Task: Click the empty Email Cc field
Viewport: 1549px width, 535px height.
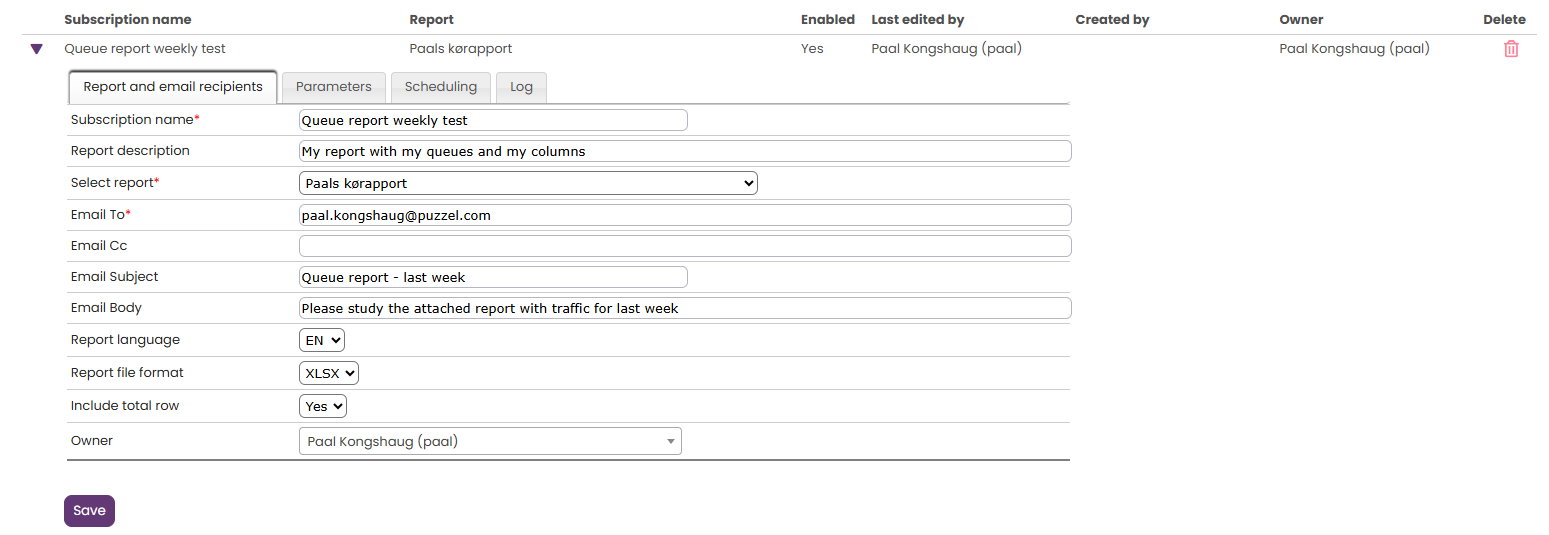Action: click(685, 246)
